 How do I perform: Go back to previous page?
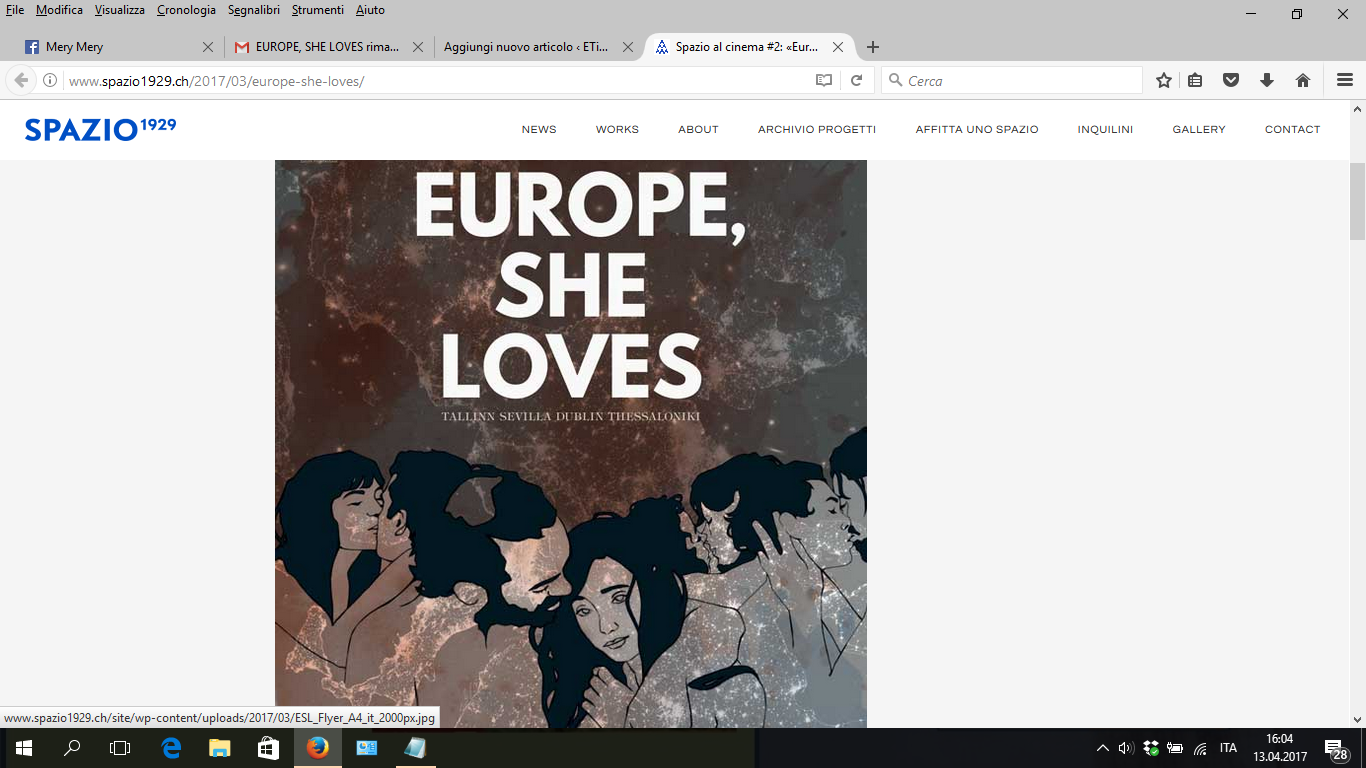(21, 80)
